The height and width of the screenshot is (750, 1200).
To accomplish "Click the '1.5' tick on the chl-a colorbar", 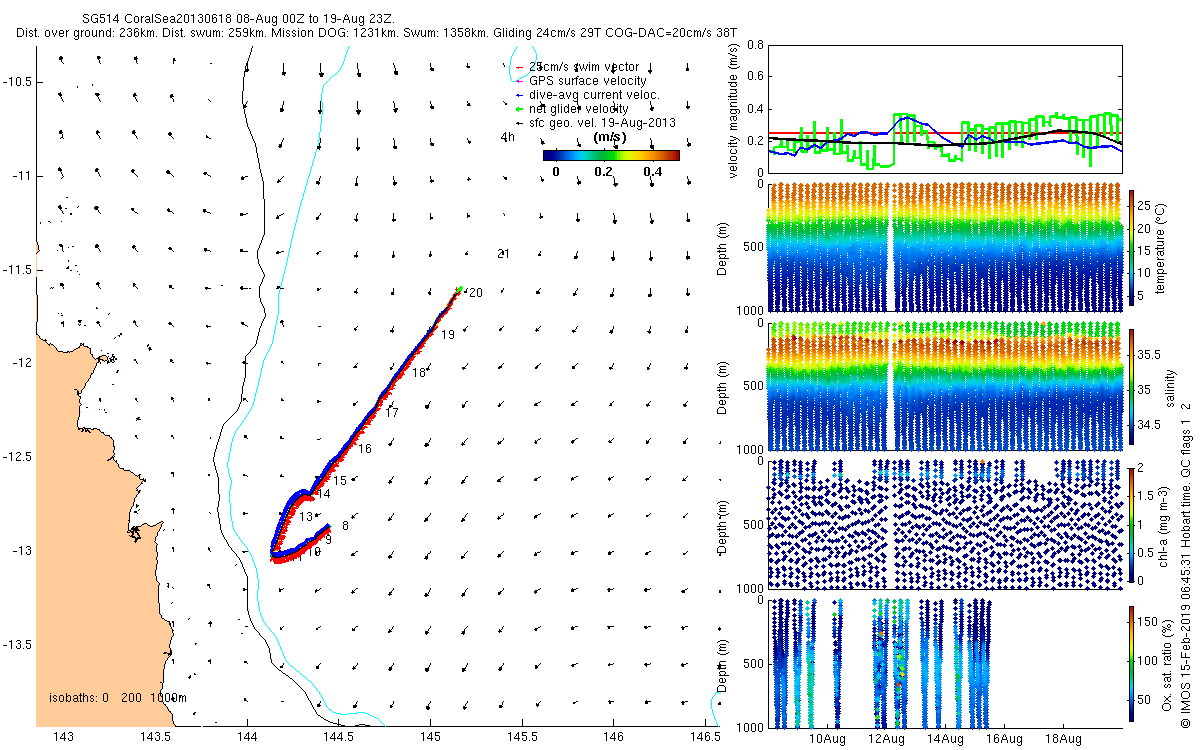I will pyautogui.click(x=1146, y=495).
